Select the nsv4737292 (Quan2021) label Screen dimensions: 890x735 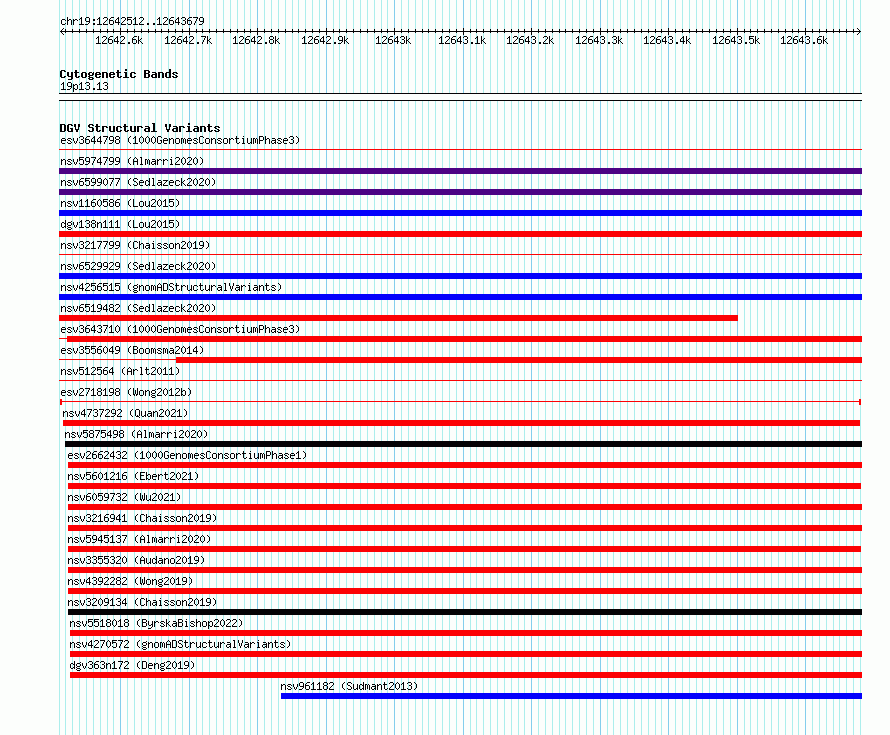click(x=125, y=413)
